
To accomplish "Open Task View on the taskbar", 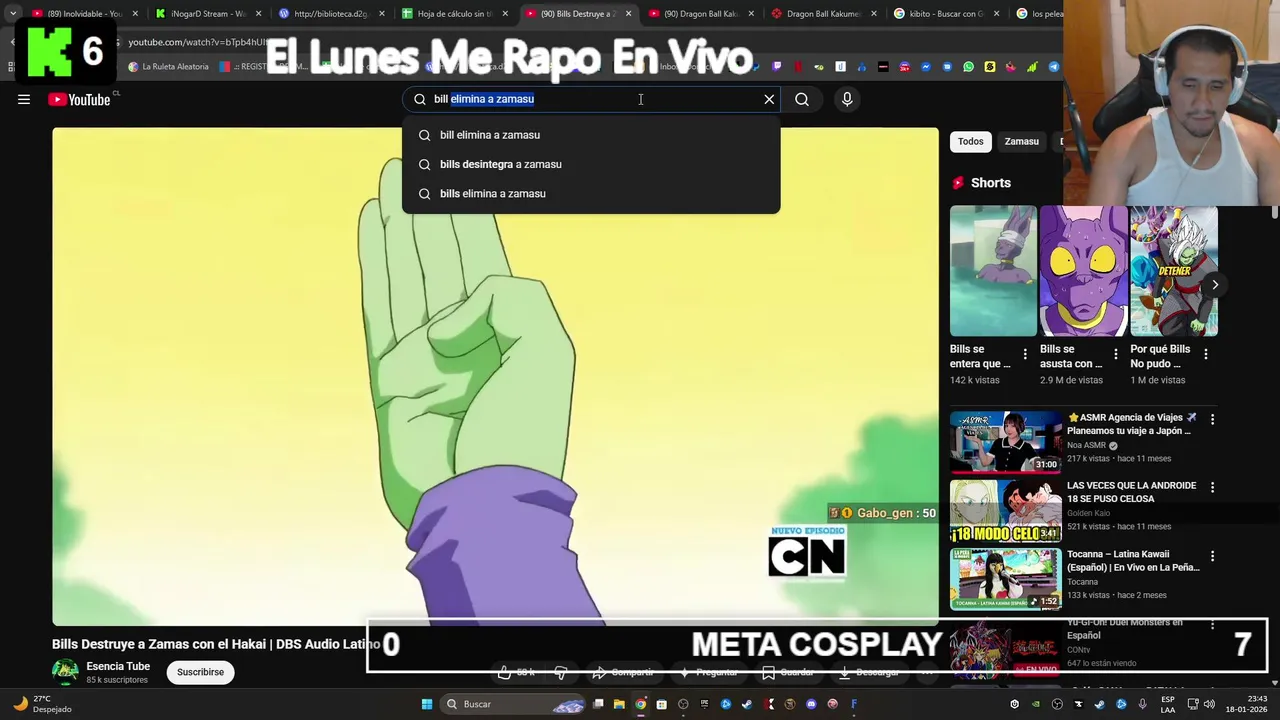I will tap(598, 704).
